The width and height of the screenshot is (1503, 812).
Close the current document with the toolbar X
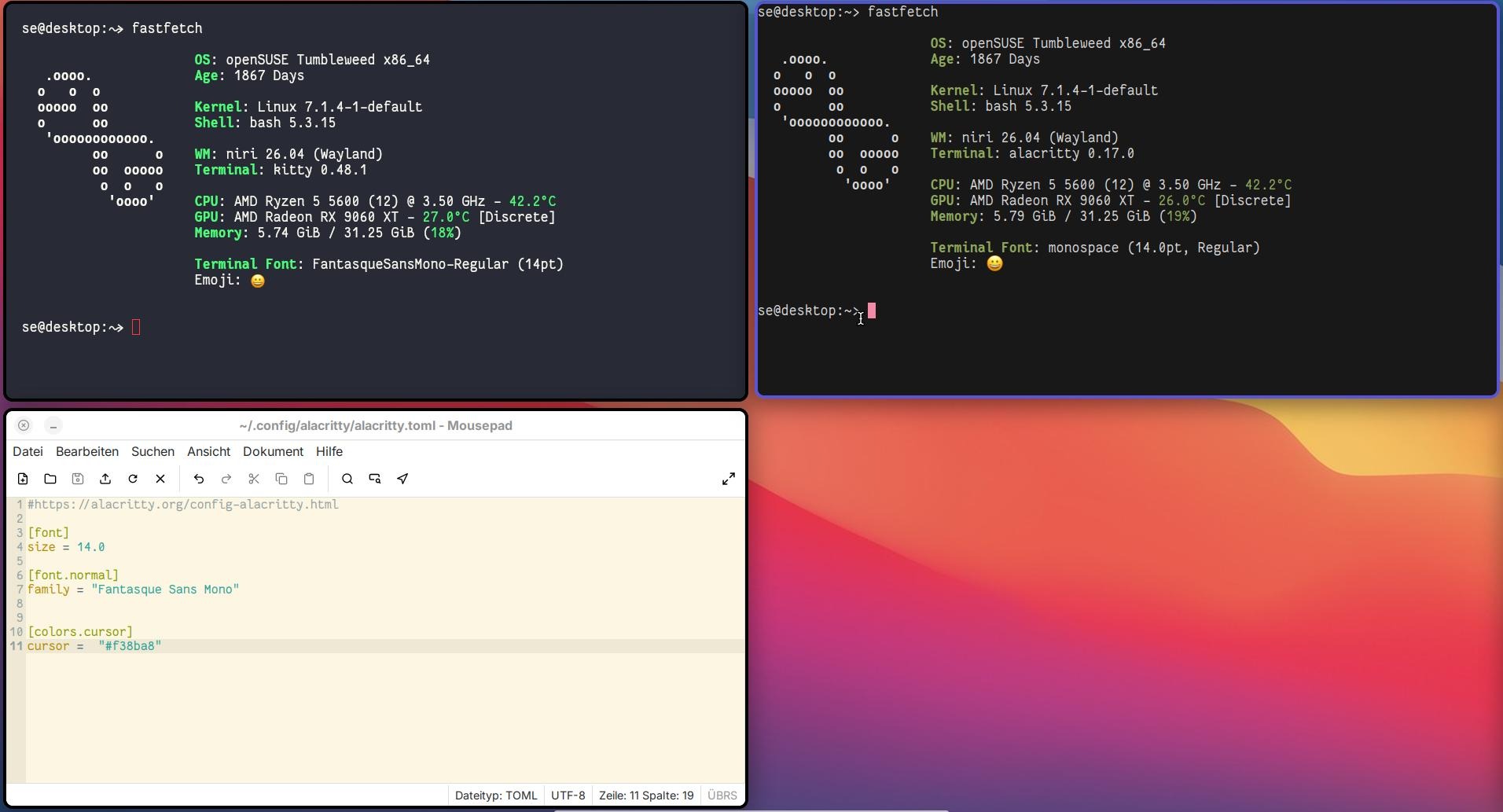coord(160,479)
